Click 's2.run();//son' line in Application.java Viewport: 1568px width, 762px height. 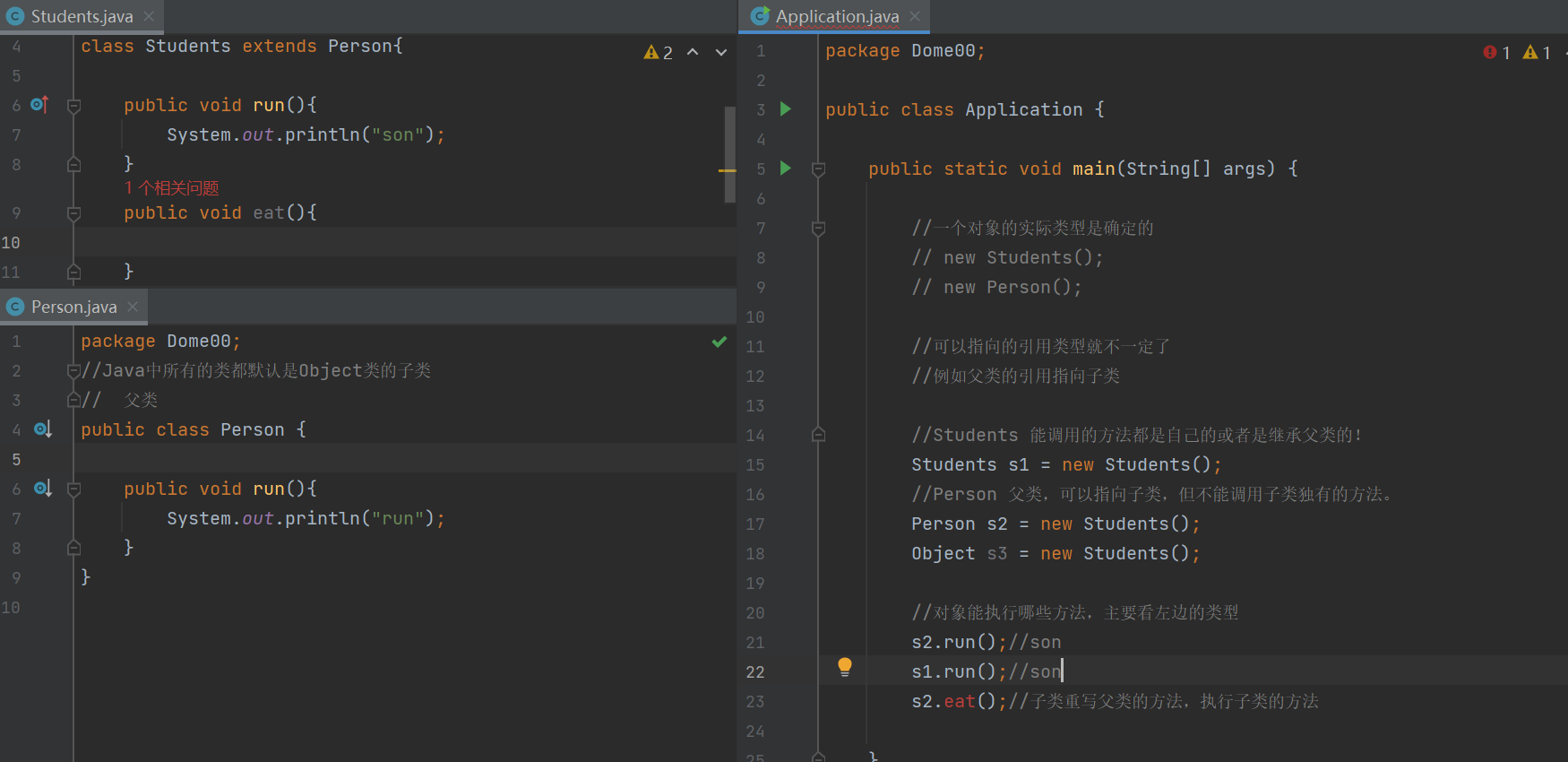pyautogui.click(x=986, y=642)
